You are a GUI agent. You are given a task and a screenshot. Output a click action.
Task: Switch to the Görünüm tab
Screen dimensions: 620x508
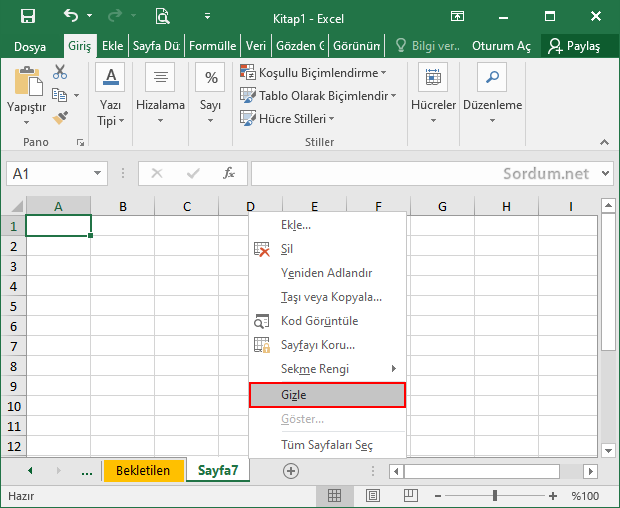[356, 46]
